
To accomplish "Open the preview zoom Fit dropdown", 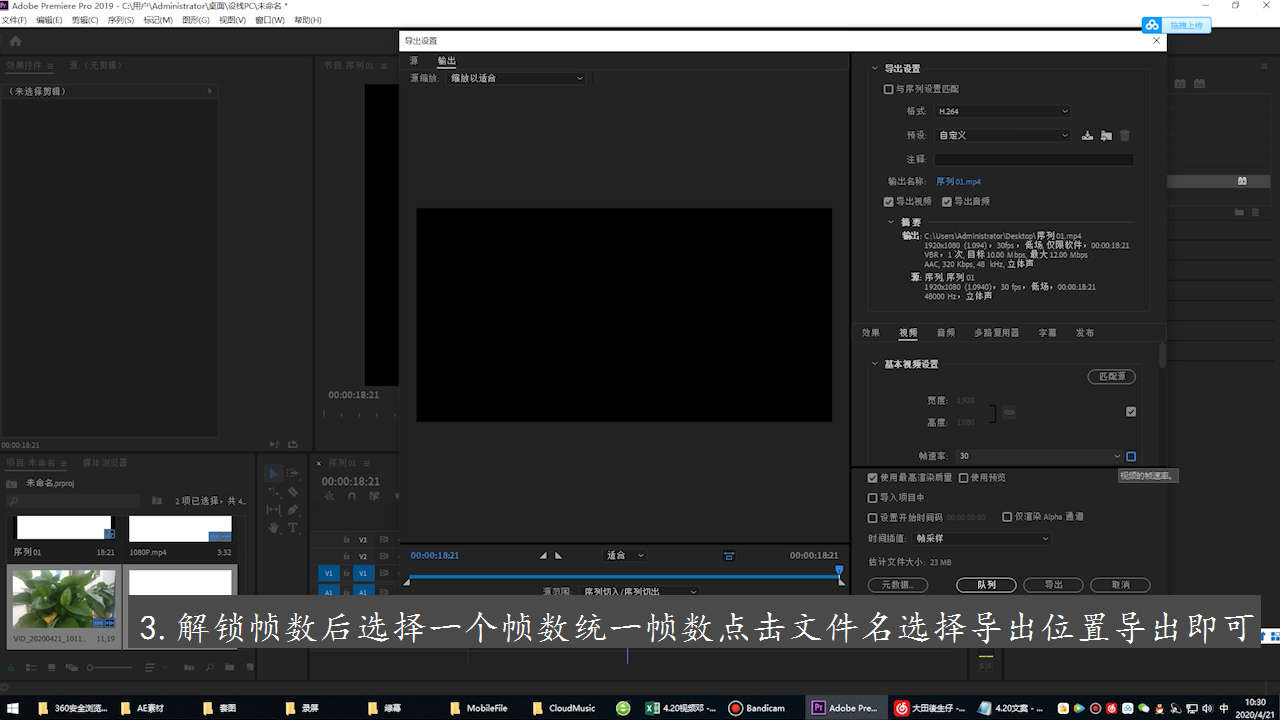I will pos(625,555).
